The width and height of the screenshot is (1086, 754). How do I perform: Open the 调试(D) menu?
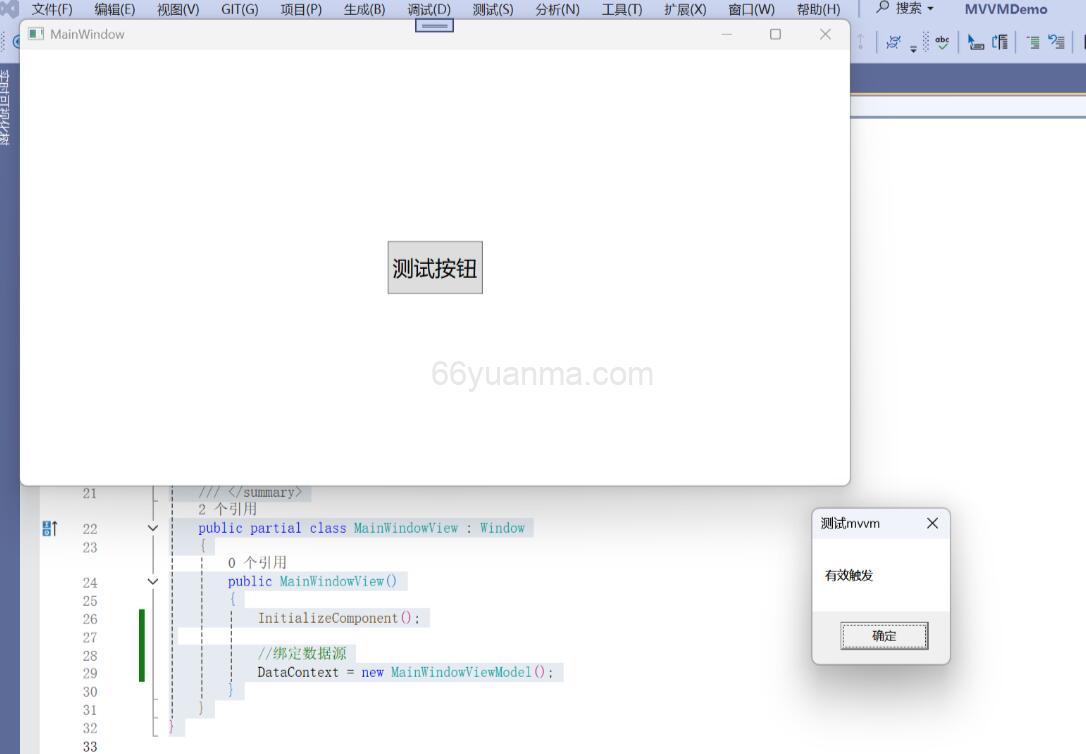[x=428, y=9]
